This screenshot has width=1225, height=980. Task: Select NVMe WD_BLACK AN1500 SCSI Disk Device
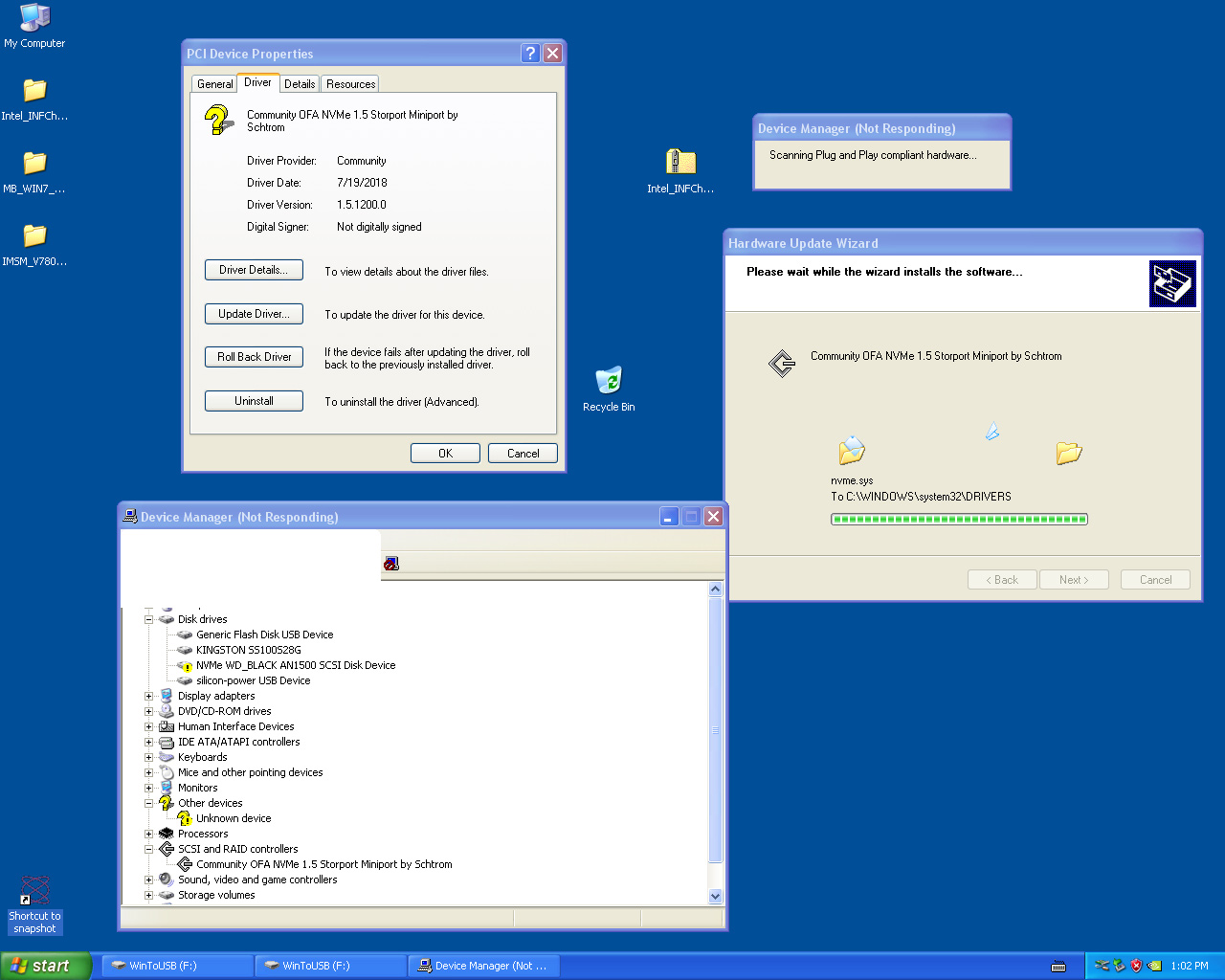point(295,665)
